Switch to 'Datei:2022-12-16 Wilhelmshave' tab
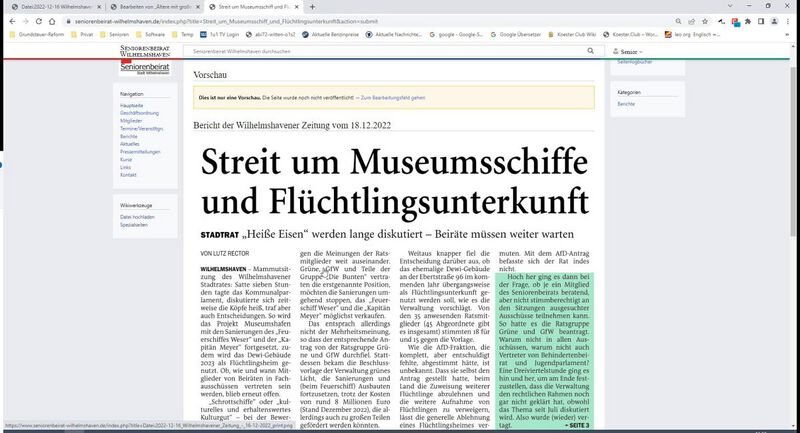This screenshot has height=433, width=800. click(x=56, y=7)
